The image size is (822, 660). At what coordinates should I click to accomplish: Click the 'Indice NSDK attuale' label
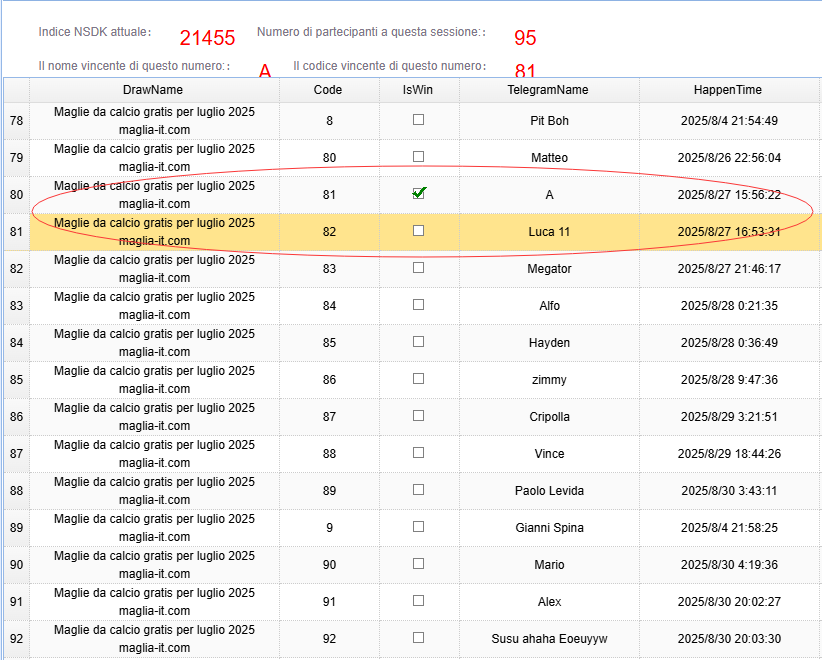point(95,32)
